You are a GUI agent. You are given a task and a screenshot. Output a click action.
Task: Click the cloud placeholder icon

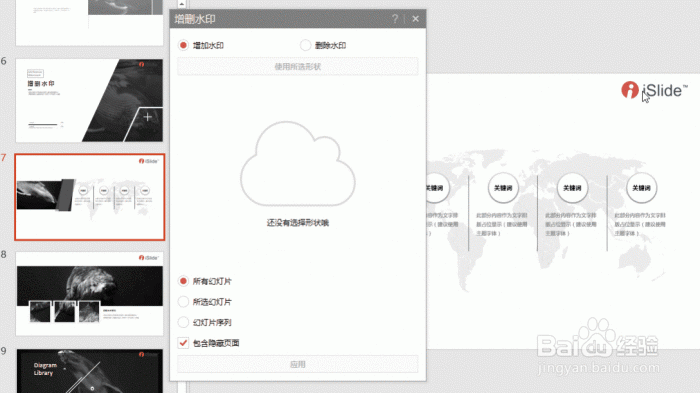click(x=298, y=164)
